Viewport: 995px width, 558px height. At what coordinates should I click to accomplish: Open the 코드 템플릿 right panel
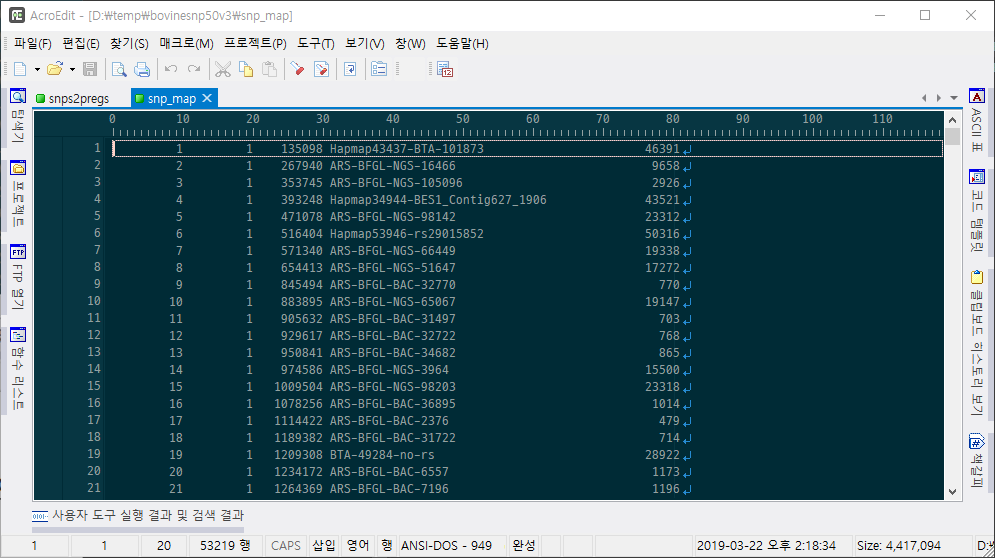coord(977,211)
